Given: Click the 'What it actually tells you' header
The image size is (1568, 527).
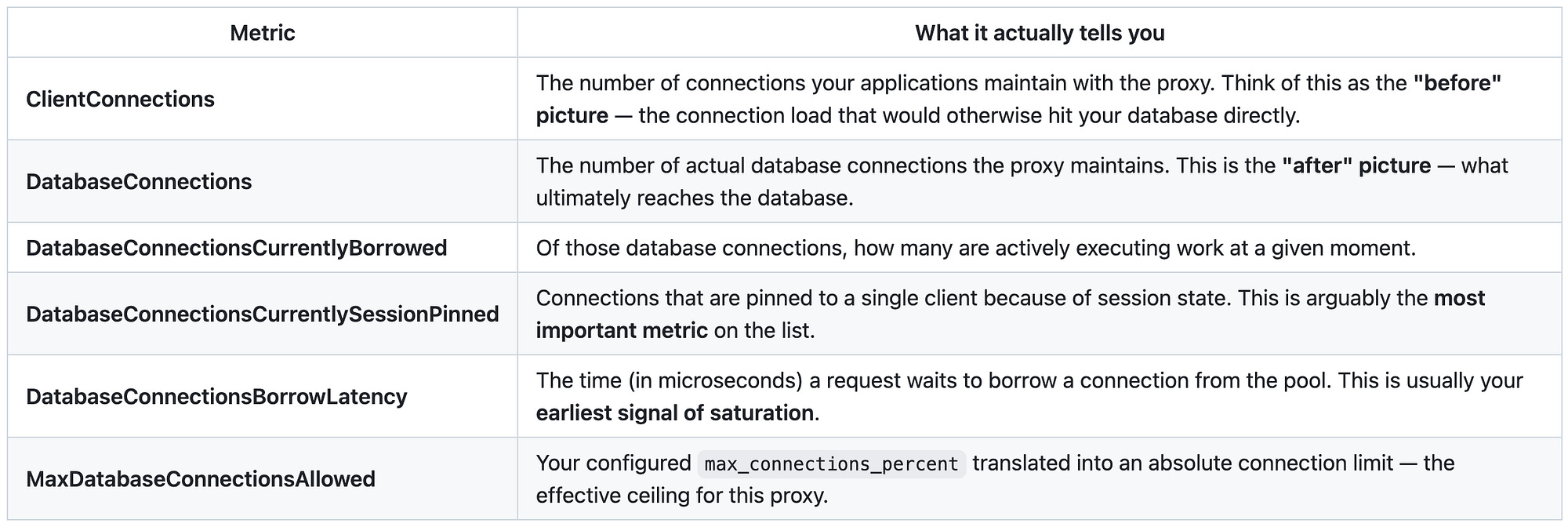Looking at the screenshot, I should (x=1040, y=33).
